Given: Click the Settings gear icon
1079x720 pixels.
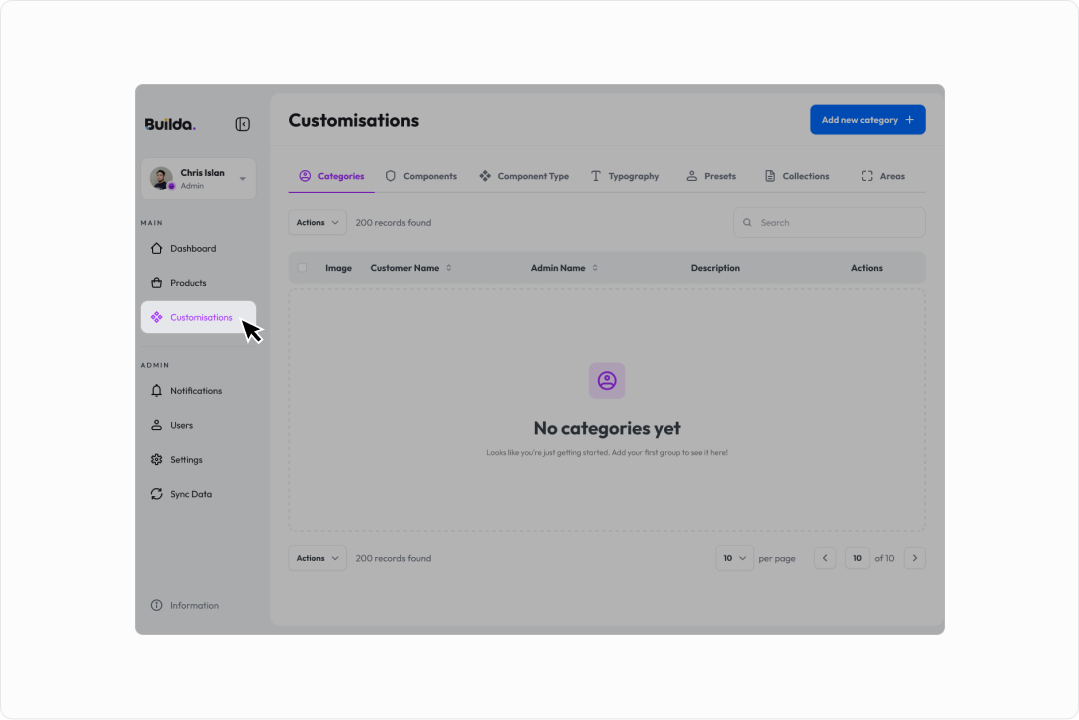Looking at the screenshot, I should pos(156,460).
